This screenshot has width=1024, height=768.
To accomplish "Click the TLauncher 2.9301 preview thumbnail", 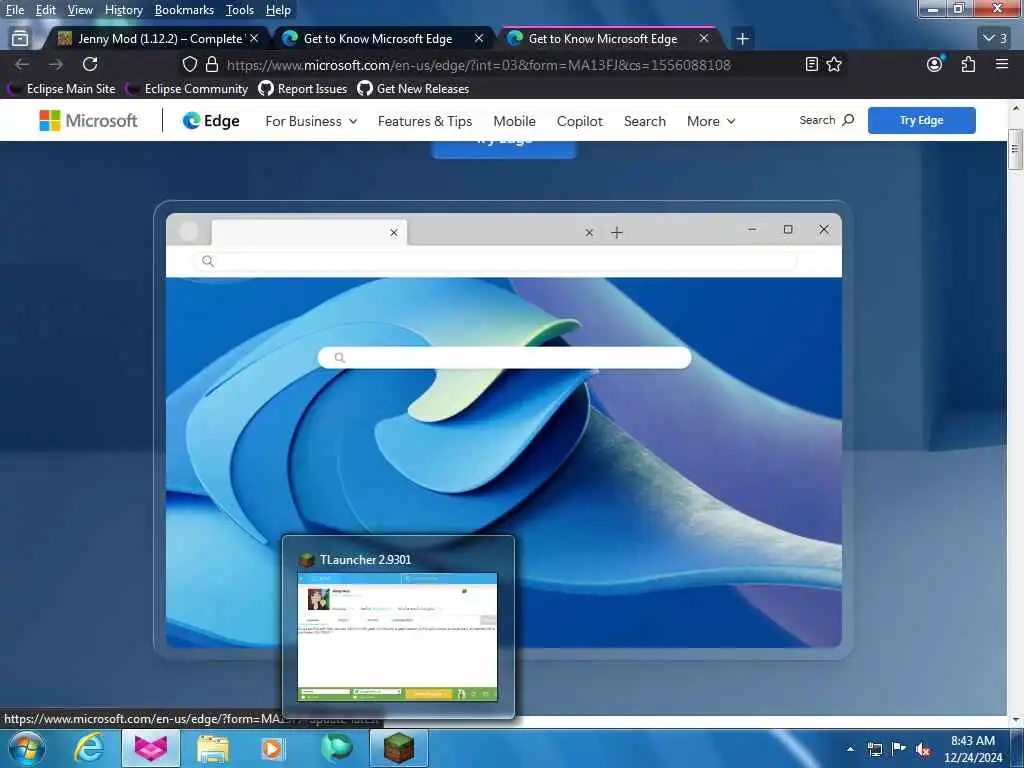I will pos(398,637).
